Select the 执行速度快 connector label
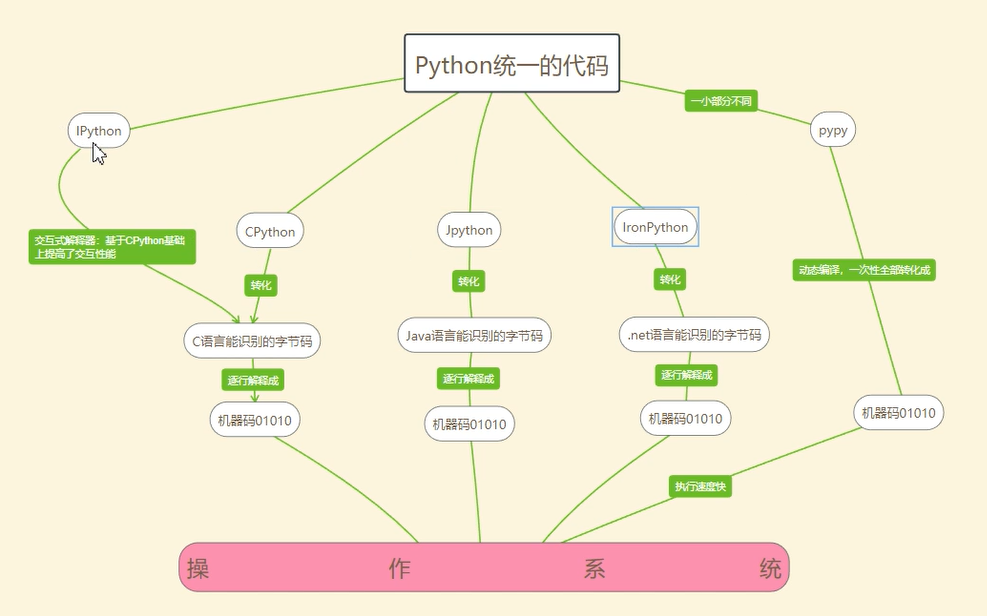987x616 pixels. pyautogui.click(x=701, y=486)
